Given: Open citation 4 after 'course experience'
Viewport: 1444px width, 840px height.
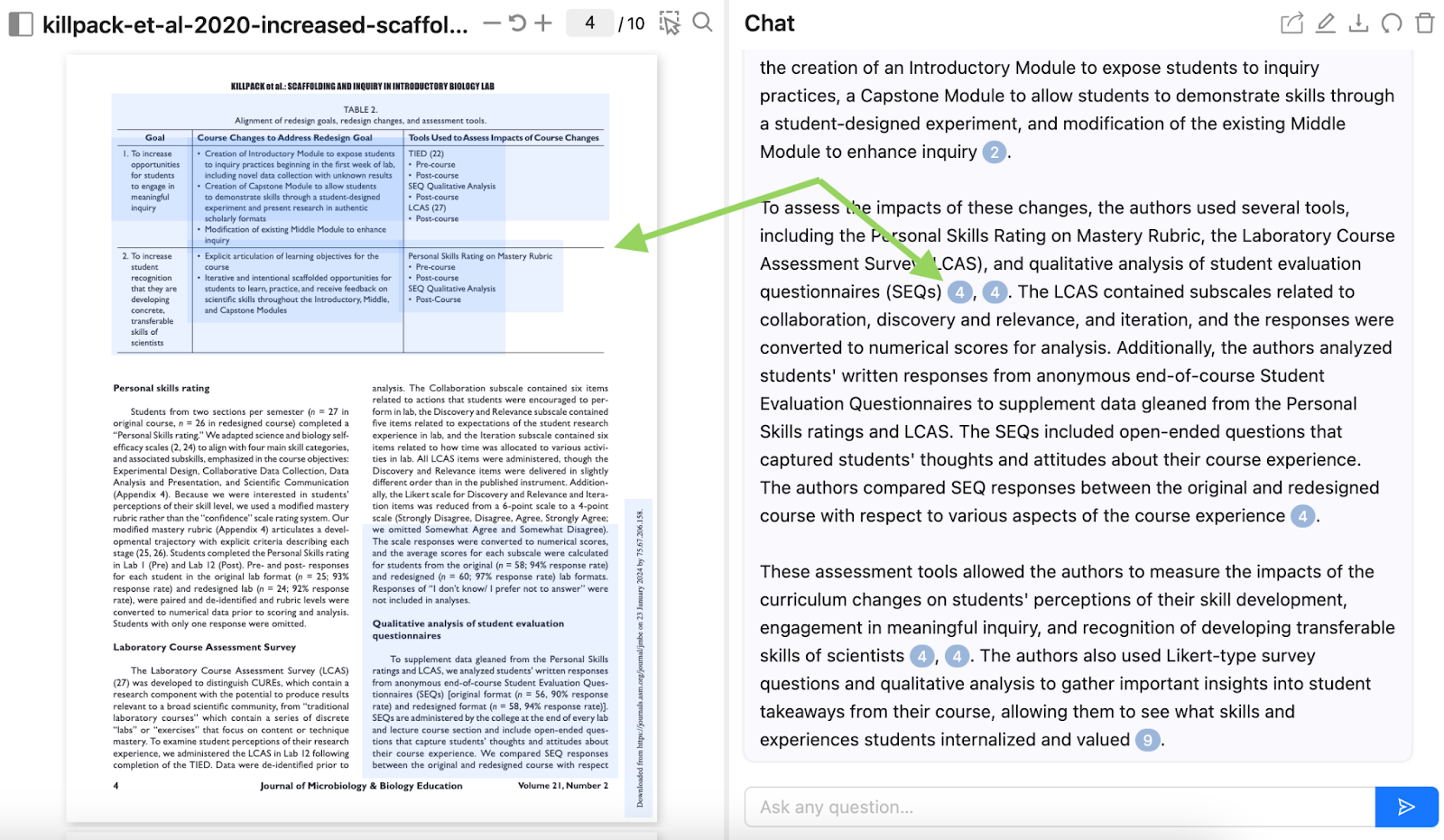Looking at the screenshot, I should (1302, 516).
